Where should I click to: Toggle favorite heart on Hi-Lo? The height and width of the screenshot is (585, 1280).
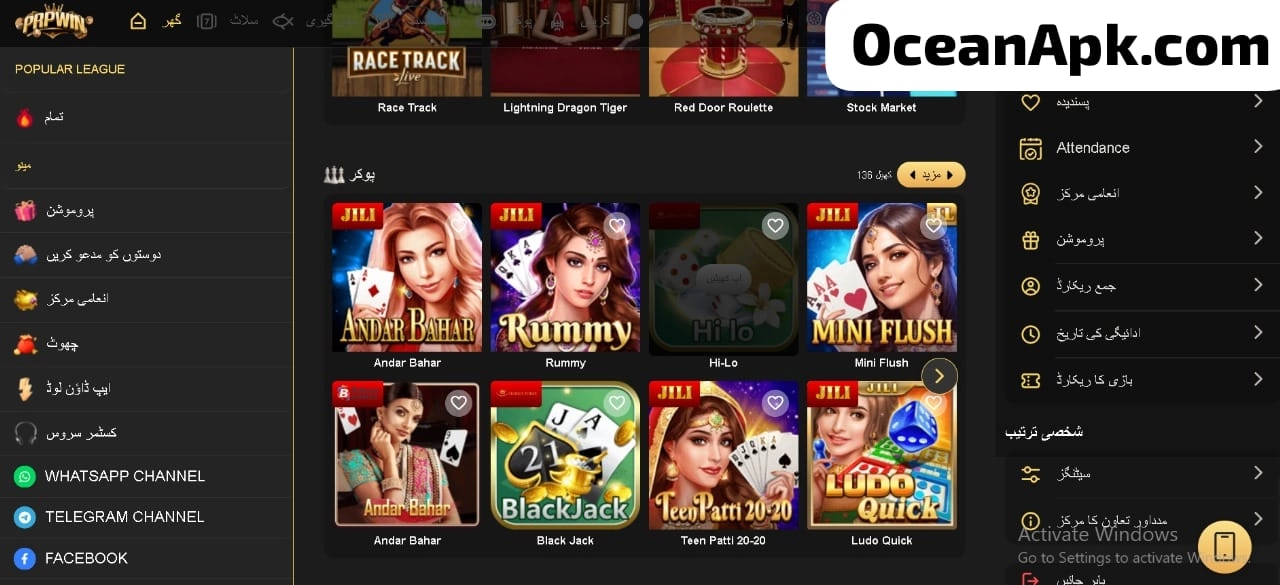tap(775, 226)
